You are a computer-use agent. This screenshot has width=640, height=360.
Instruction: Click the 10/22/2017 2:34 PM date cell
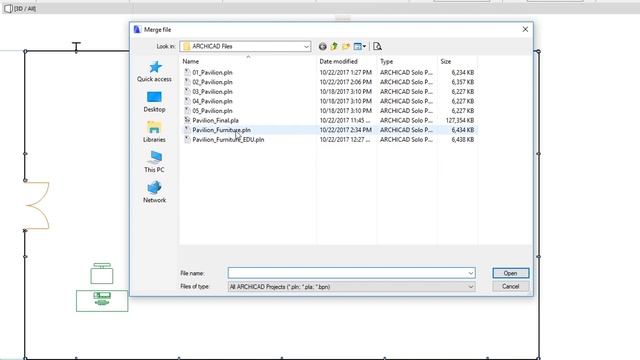pos(345,130)
